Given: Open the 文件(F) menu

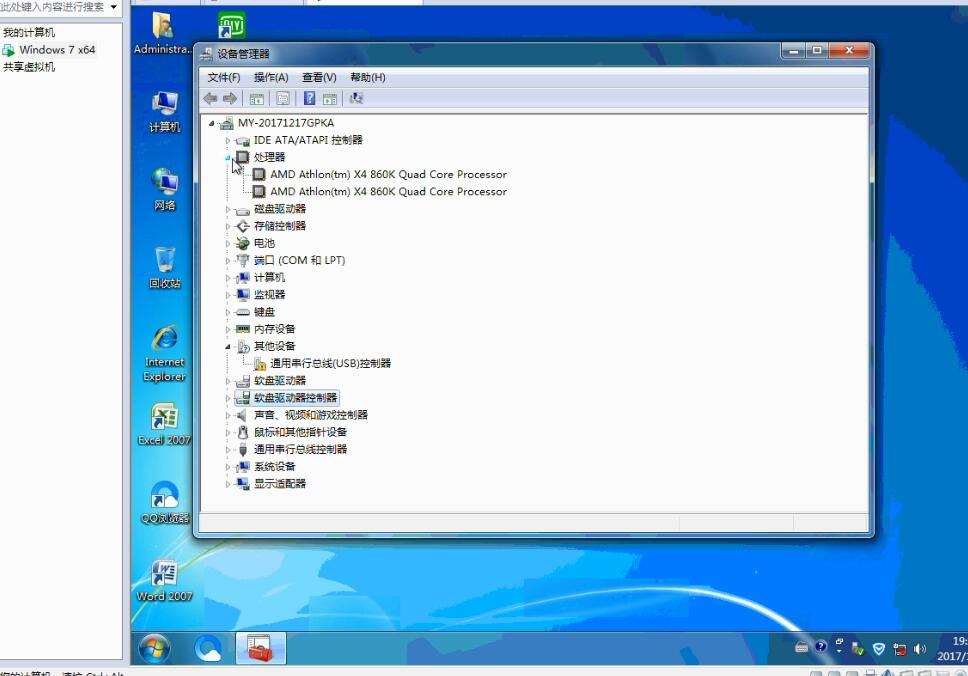Looking at the screenshot, I should pyautogui.click(x=223, y=77).
